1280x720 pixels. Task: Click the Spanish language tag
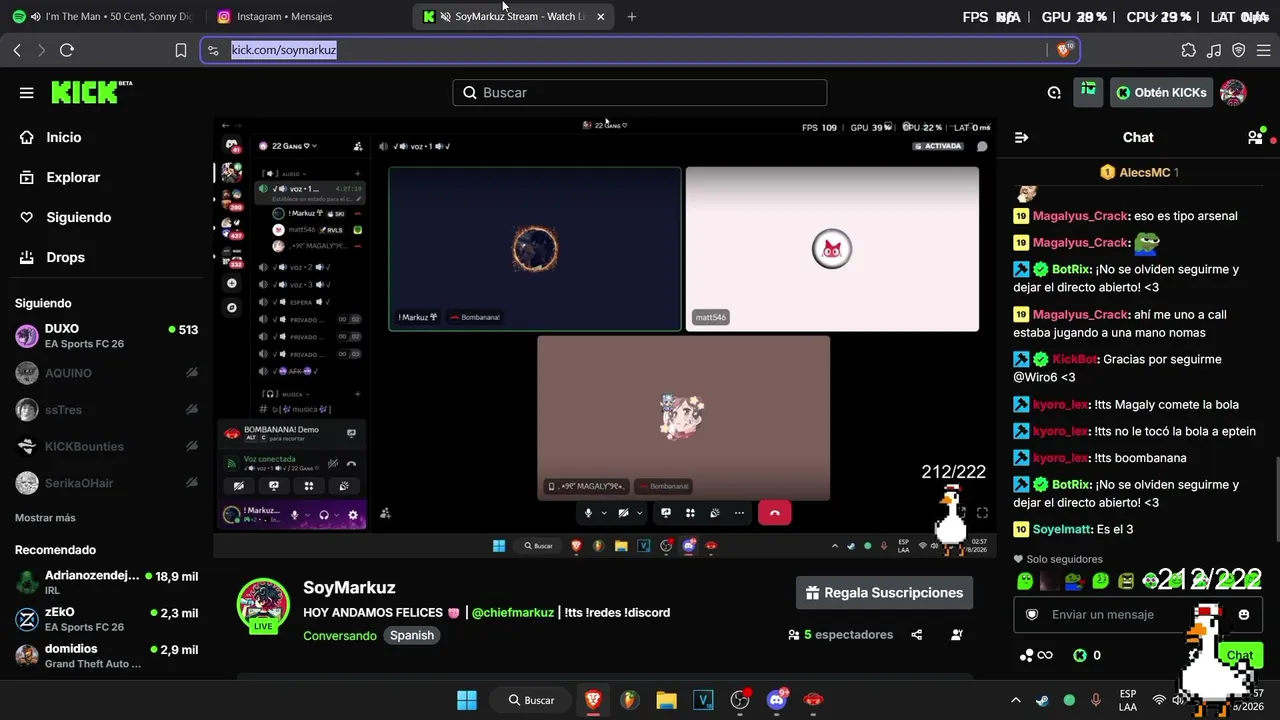pyautogui.click(x=412, y=635)
